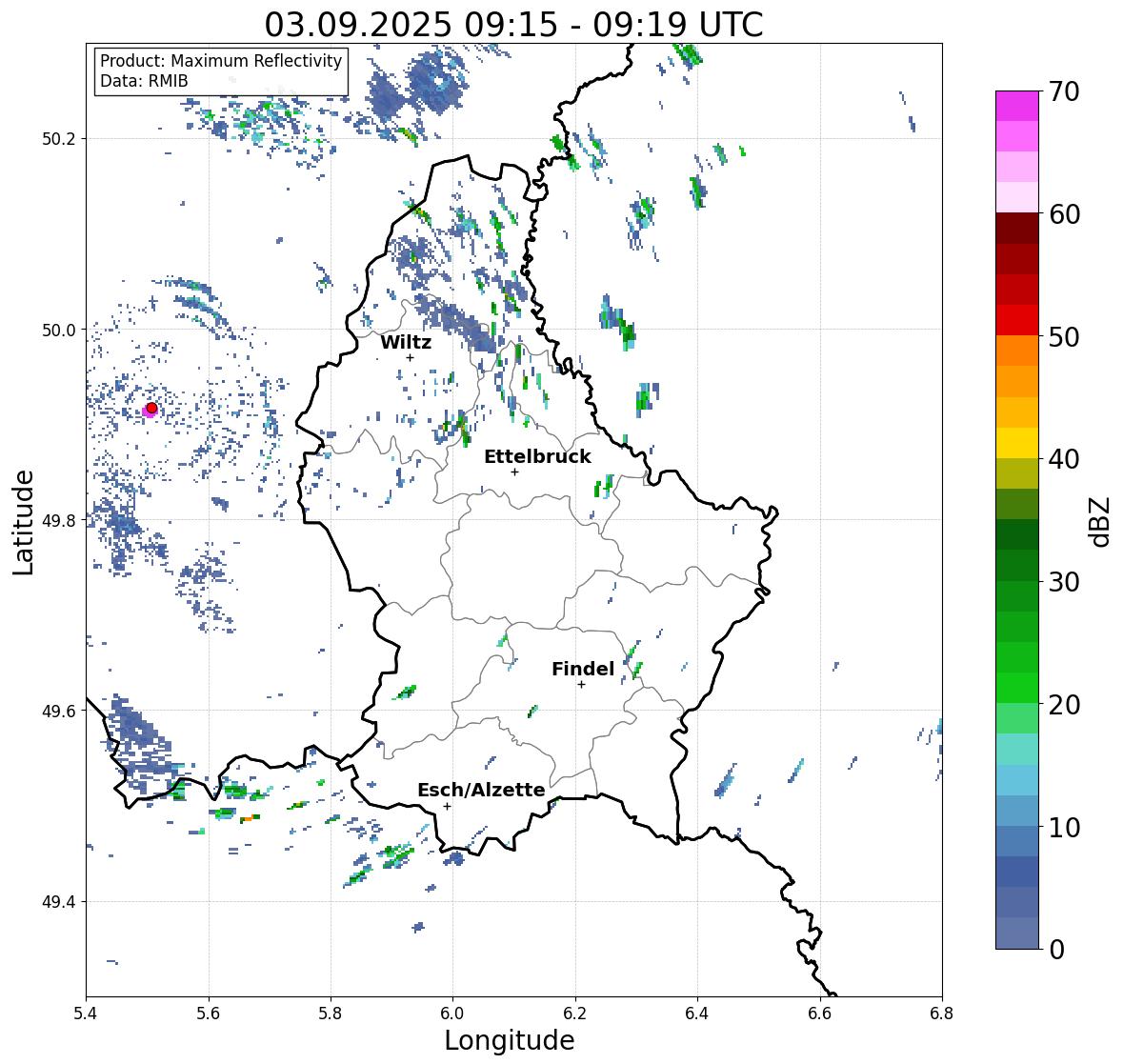Image resolution: width=1123 pixels, height=1064 pixels.
Task: Click longitude tick label 6.8
Action: 941,1013
